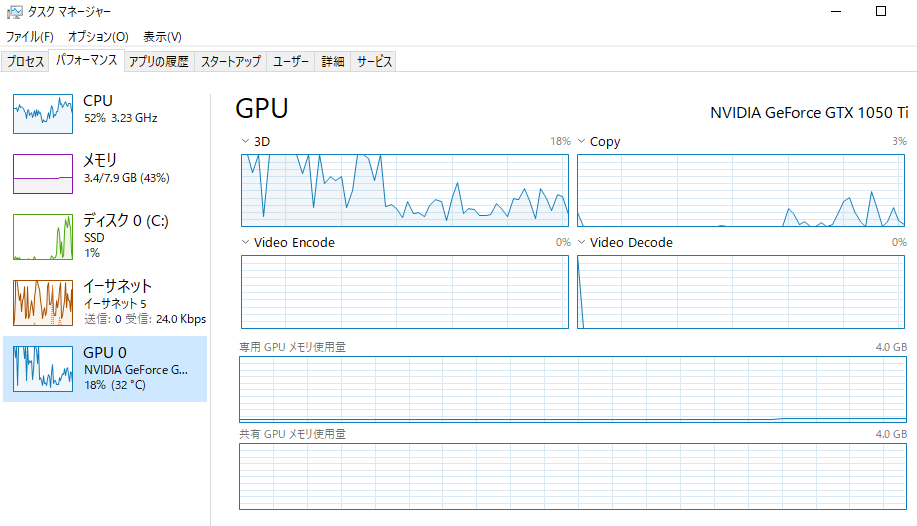Open the ユーザー tab
917x526 pixels.
291,62
